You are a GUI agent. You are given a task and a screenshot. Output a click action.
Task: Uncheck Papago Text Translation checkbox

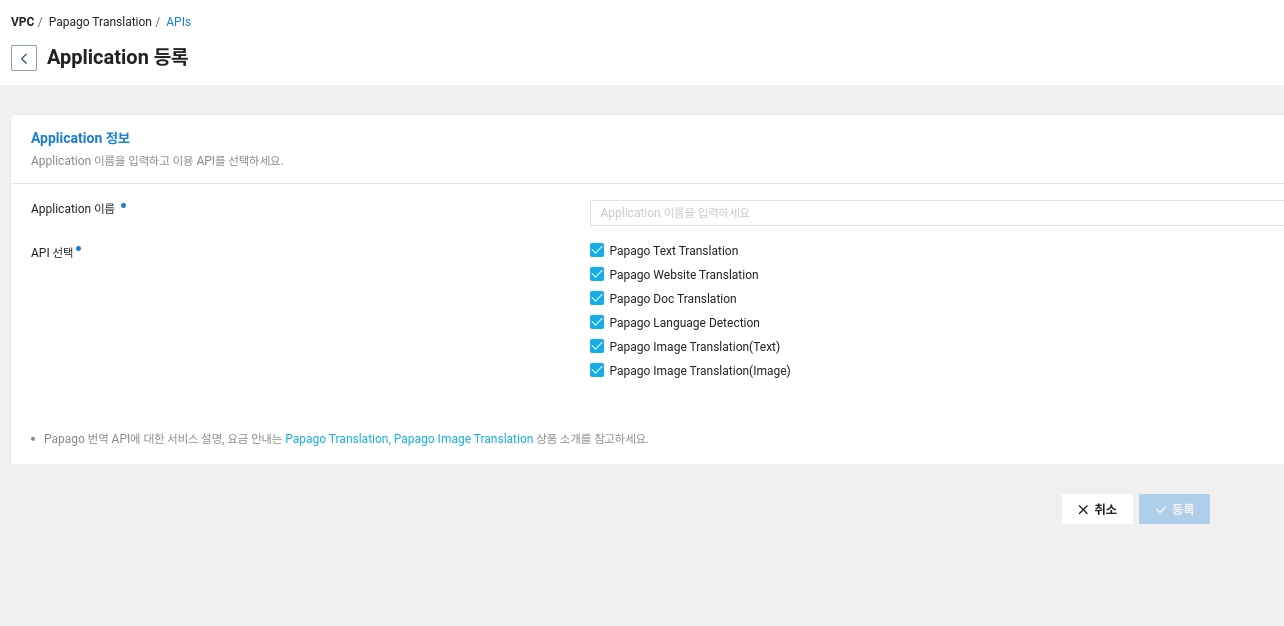597,250
